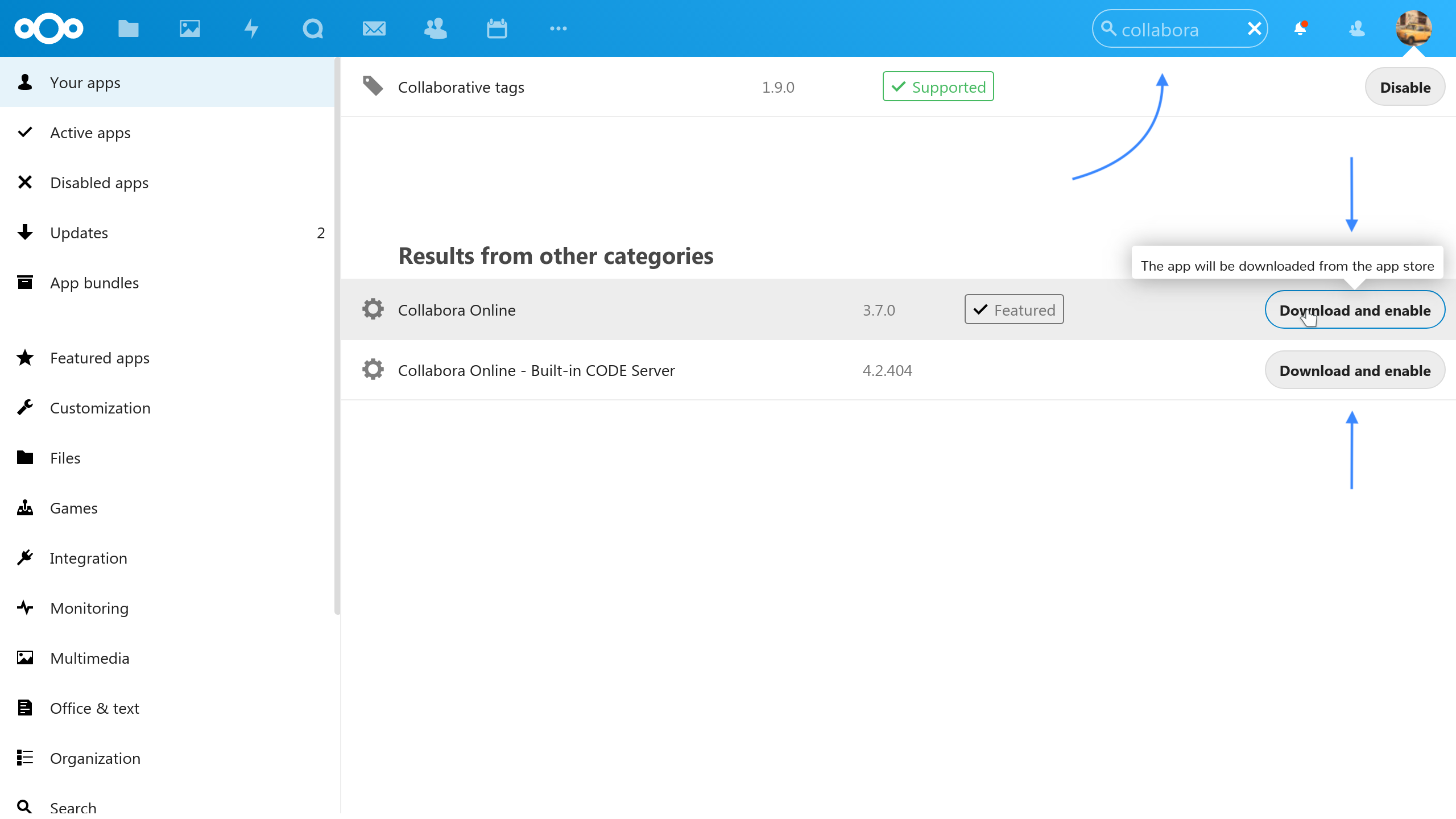Click Download and enable for Collabora Online
This screenshot has width=1456, height=819.
click(x=1354, y=309)
